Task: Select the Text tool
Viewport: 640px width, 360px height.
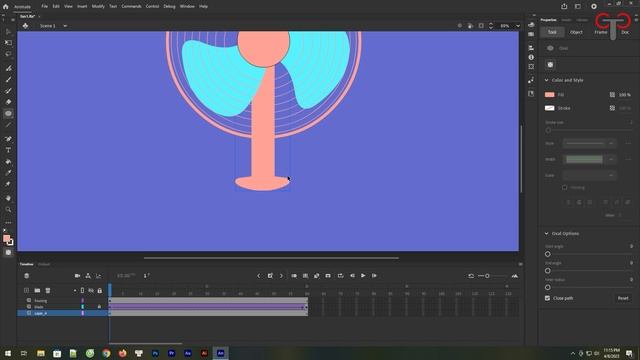Action: coord(8,150)
